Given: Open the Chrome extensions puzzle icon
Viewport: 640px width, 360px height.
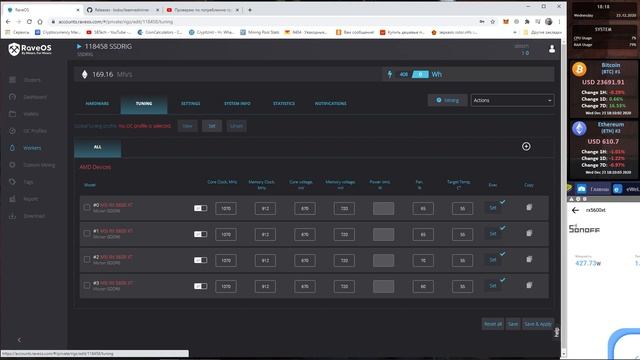Looking at the screenshot, I should pos(527,22).
